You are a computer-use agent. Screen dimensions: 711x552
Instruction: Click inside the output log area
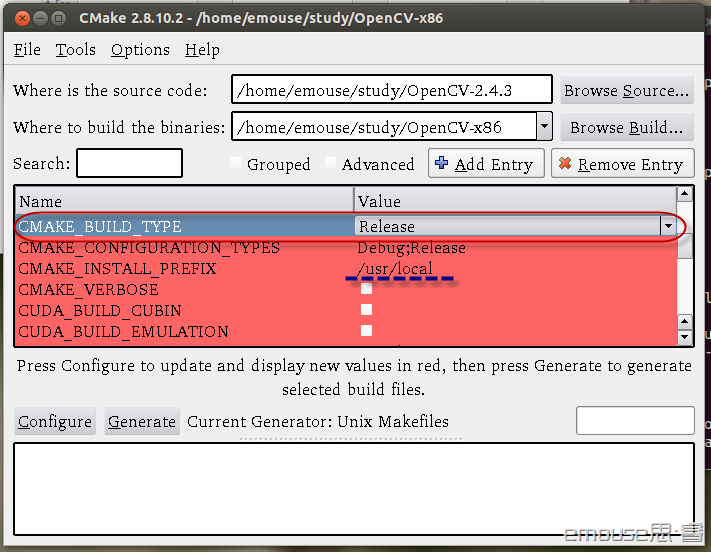tap(354, 489)
